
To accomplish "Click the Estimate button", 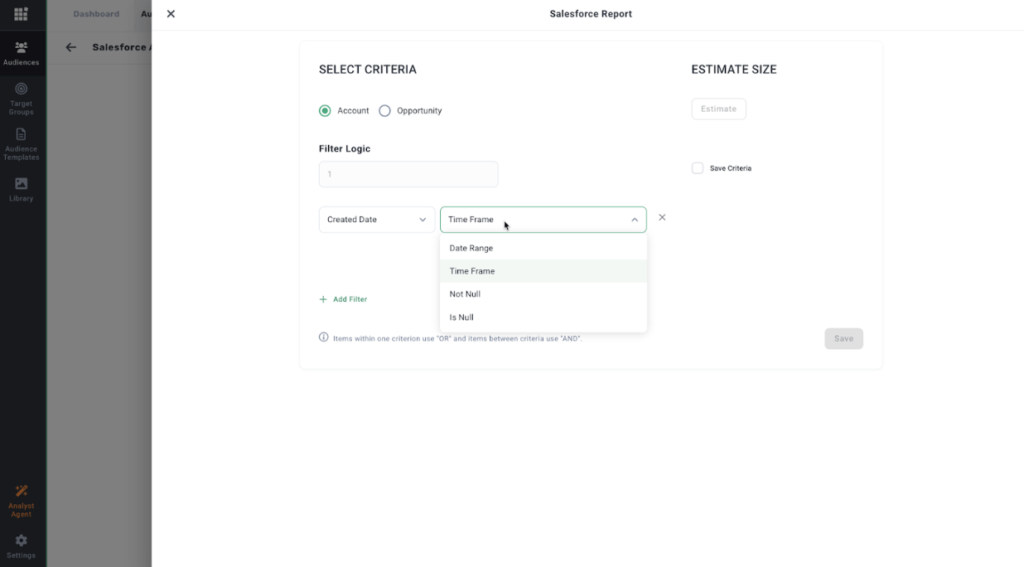I will point(718,109).
